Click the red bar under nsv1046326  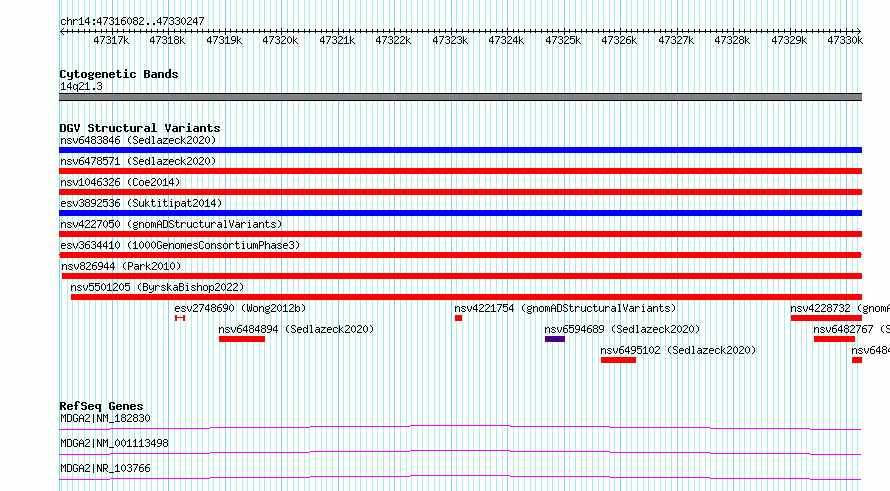(x=460, y=192)
